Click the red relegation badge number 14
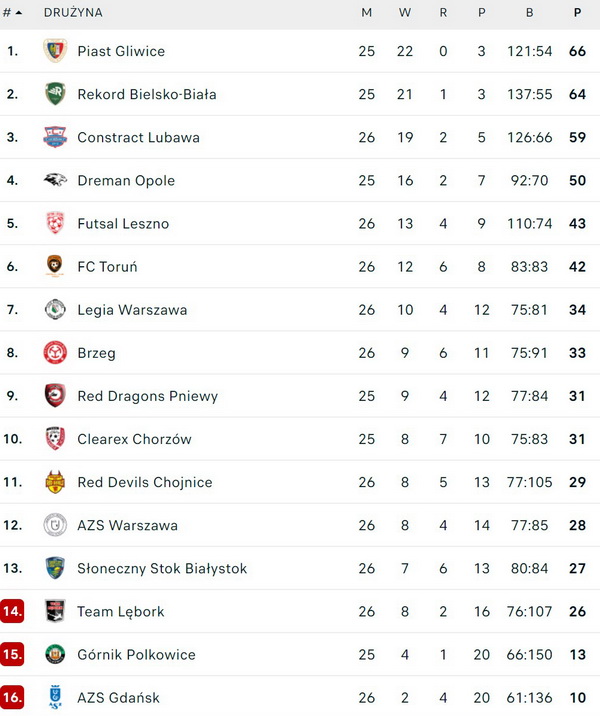Screen dimensions: 600x716 (x=12, y=611)
